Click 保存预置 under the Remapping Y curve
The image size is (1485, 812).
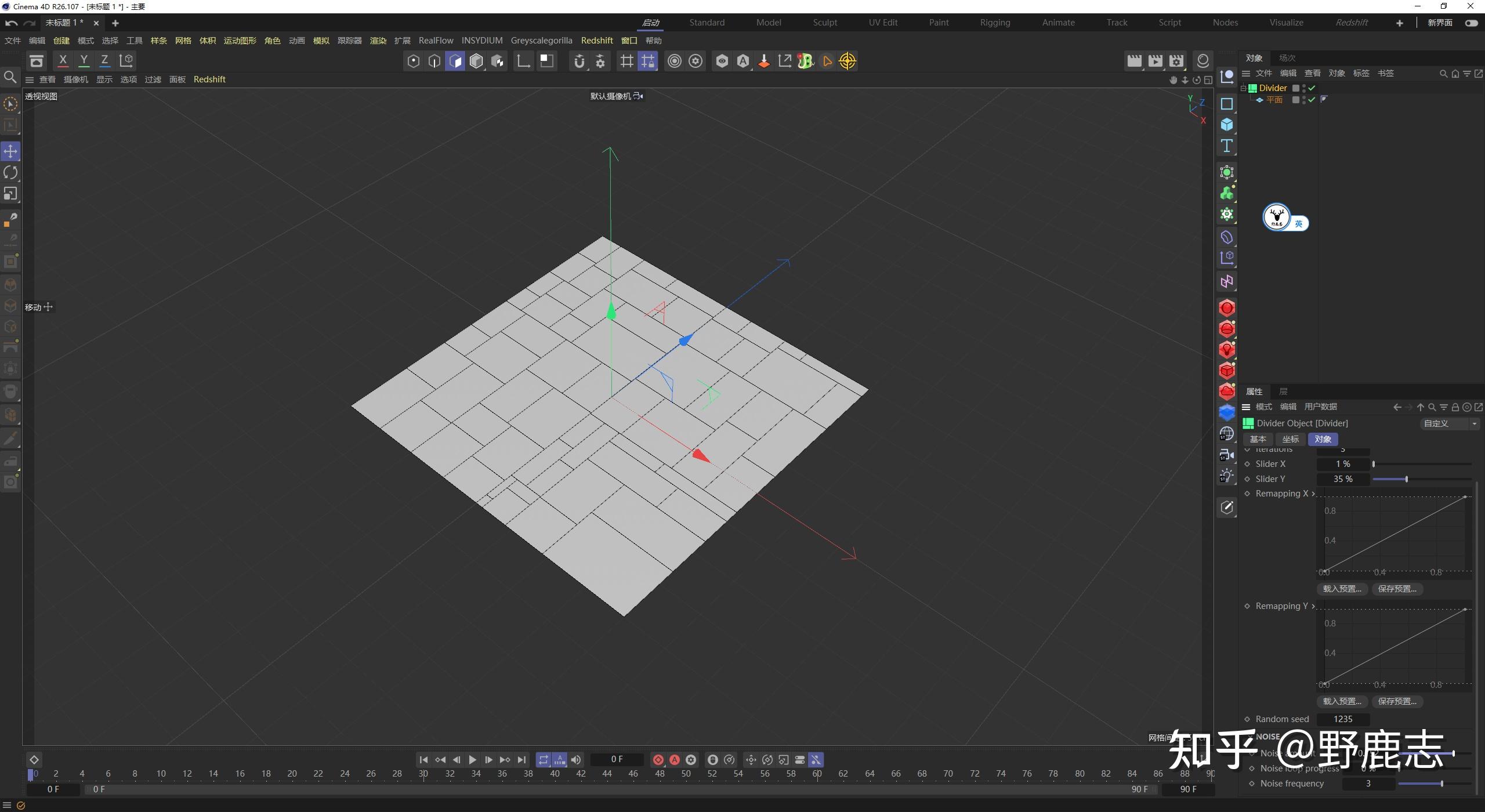coord(1397,701)
